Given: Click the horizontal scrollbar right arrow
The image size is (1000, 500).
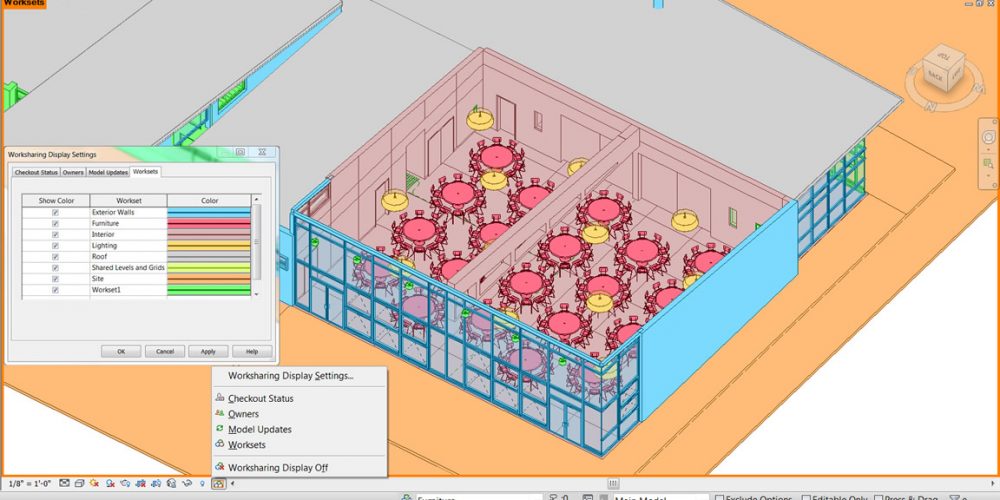Looking at the screenshot, I should (x=991, y=483).
